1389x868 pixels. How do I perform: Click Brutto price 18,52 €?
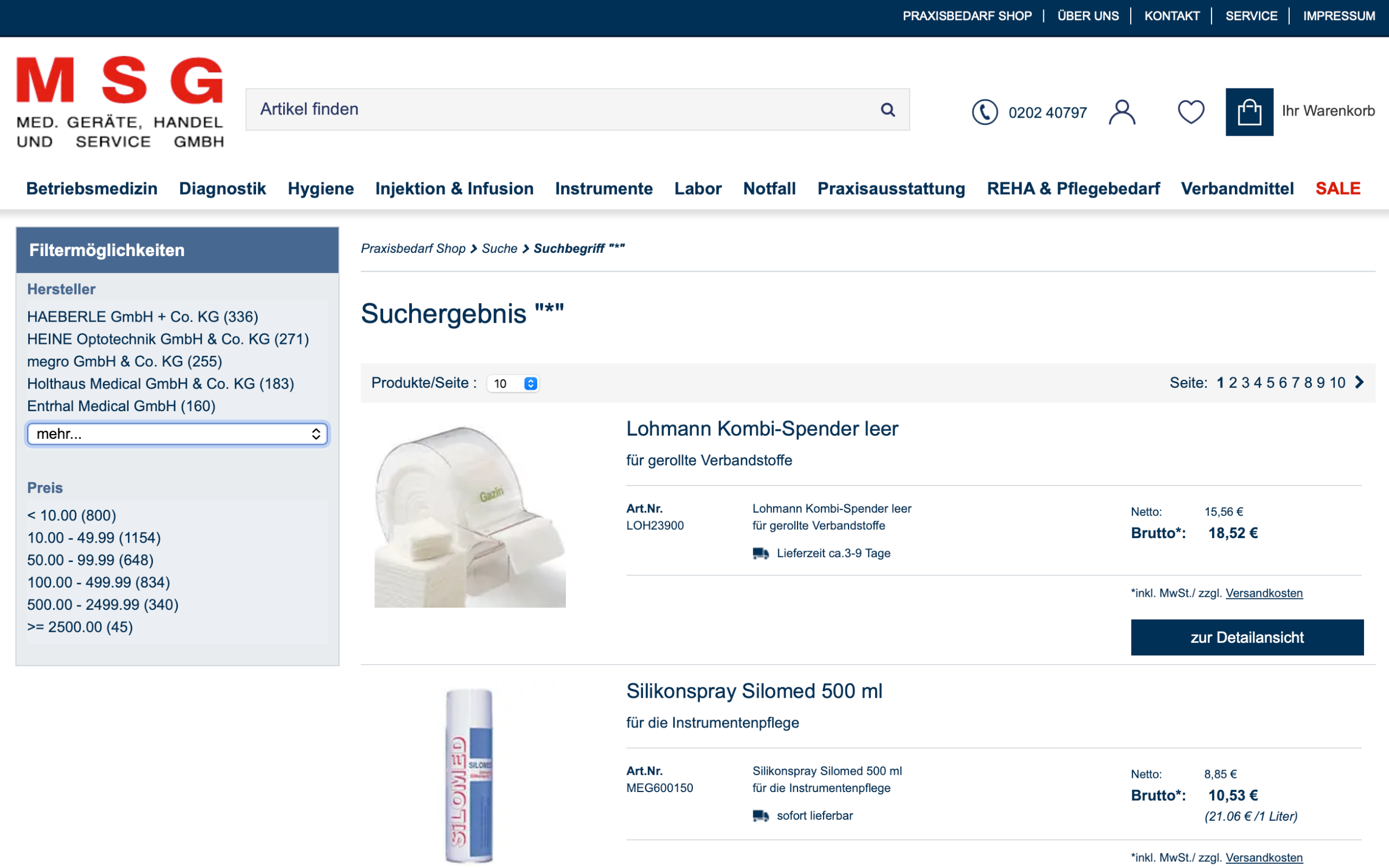point(1233,533)
